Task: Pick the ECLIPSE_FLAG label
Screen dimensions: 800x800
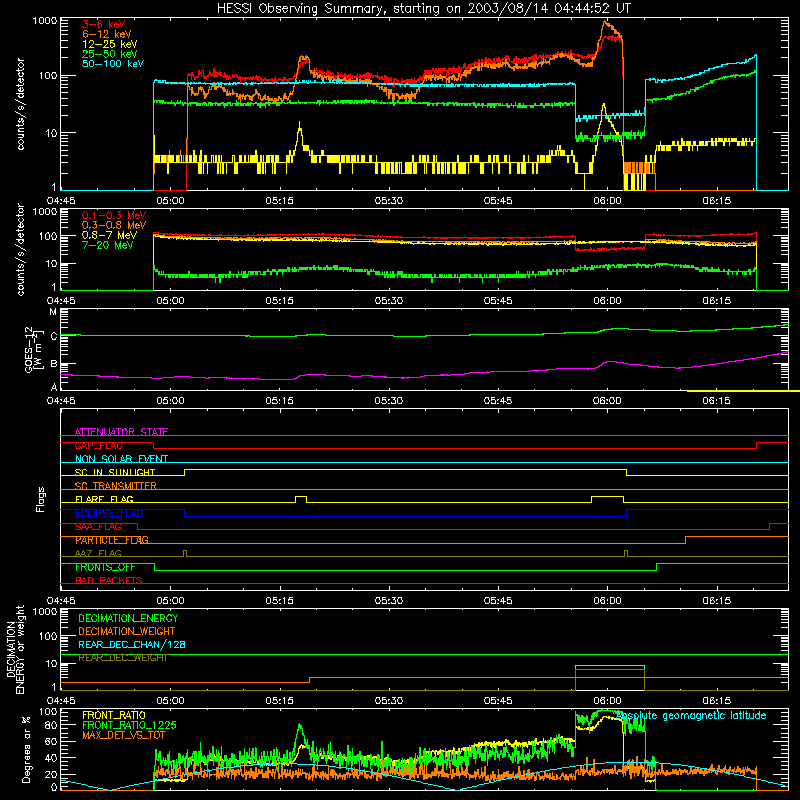Action: click(x=109, y=513)
